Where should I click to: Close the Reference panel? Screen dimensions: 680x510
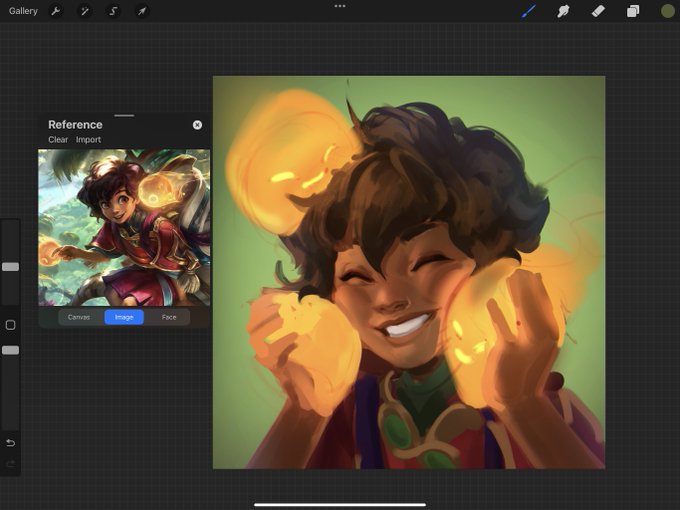197,125
